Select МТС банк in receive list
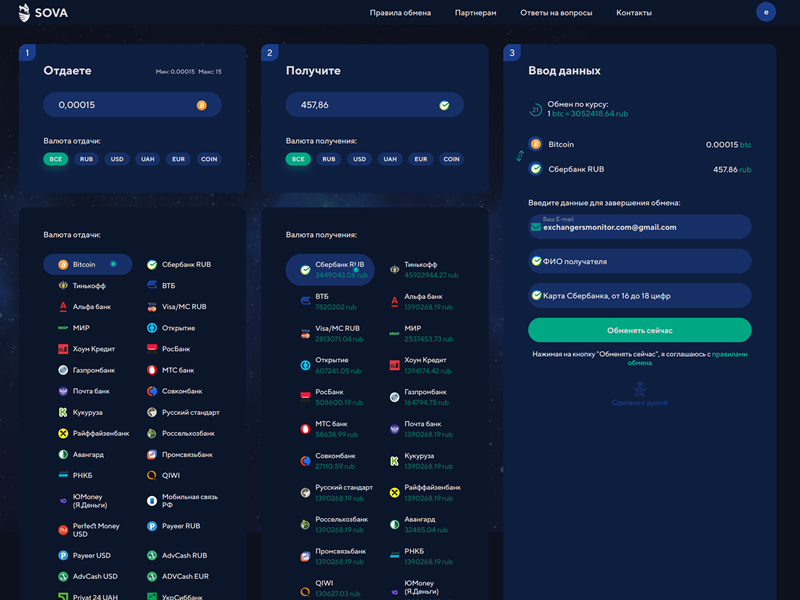This screenshot has height=600, width=800. 329,429
